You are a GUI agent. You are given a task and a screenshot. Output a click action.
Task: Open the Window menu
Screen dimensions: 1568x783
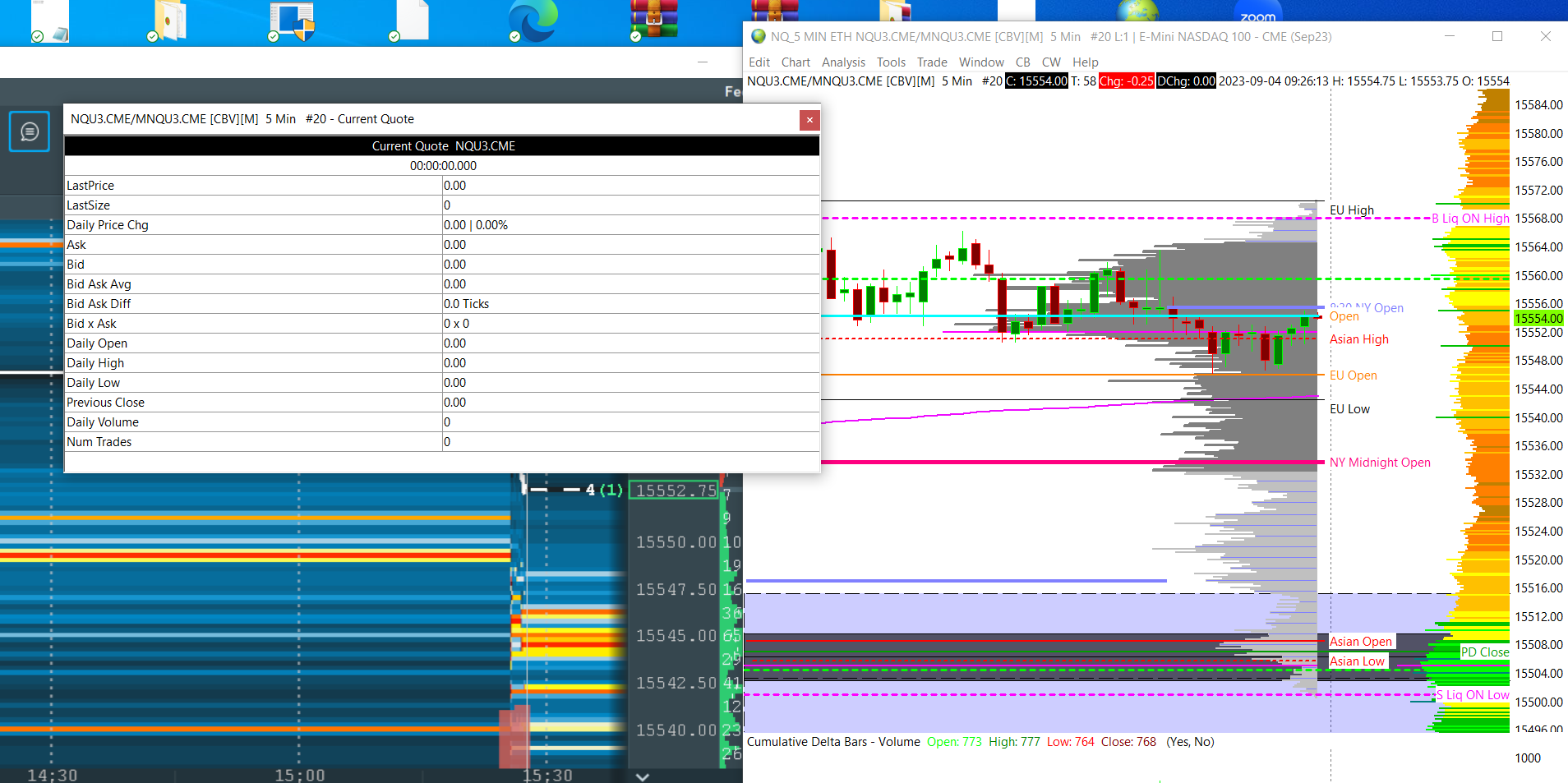pyautogui.click(x=981, y=62)
